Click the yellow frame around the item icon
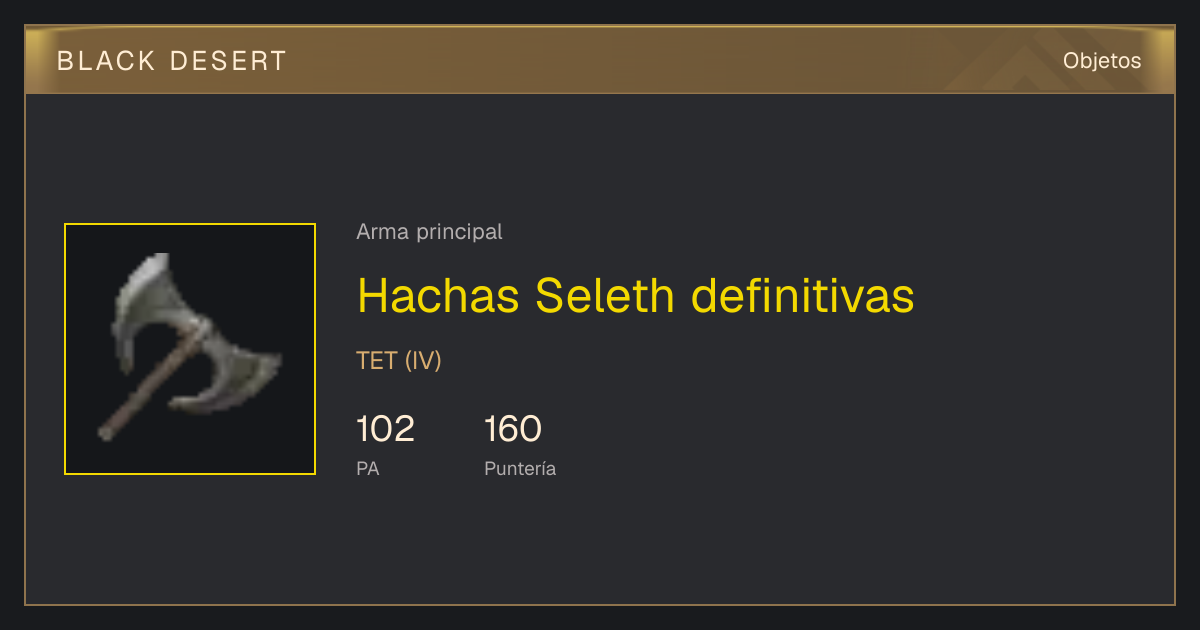Viewport: 1200px width, 630px height. 190,224
